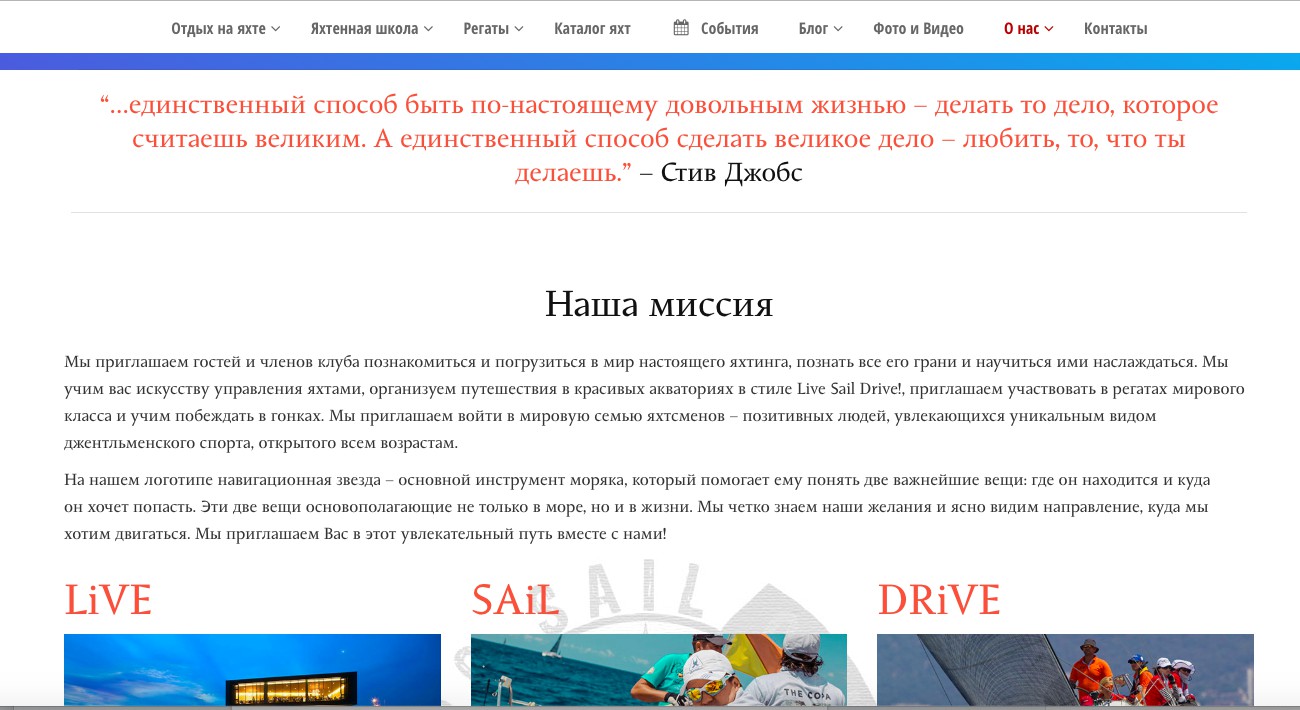Image resolution: width=1300 pixels, height=710 pixels.
Task: Click the SAiL heading
Action: (515, 600)
